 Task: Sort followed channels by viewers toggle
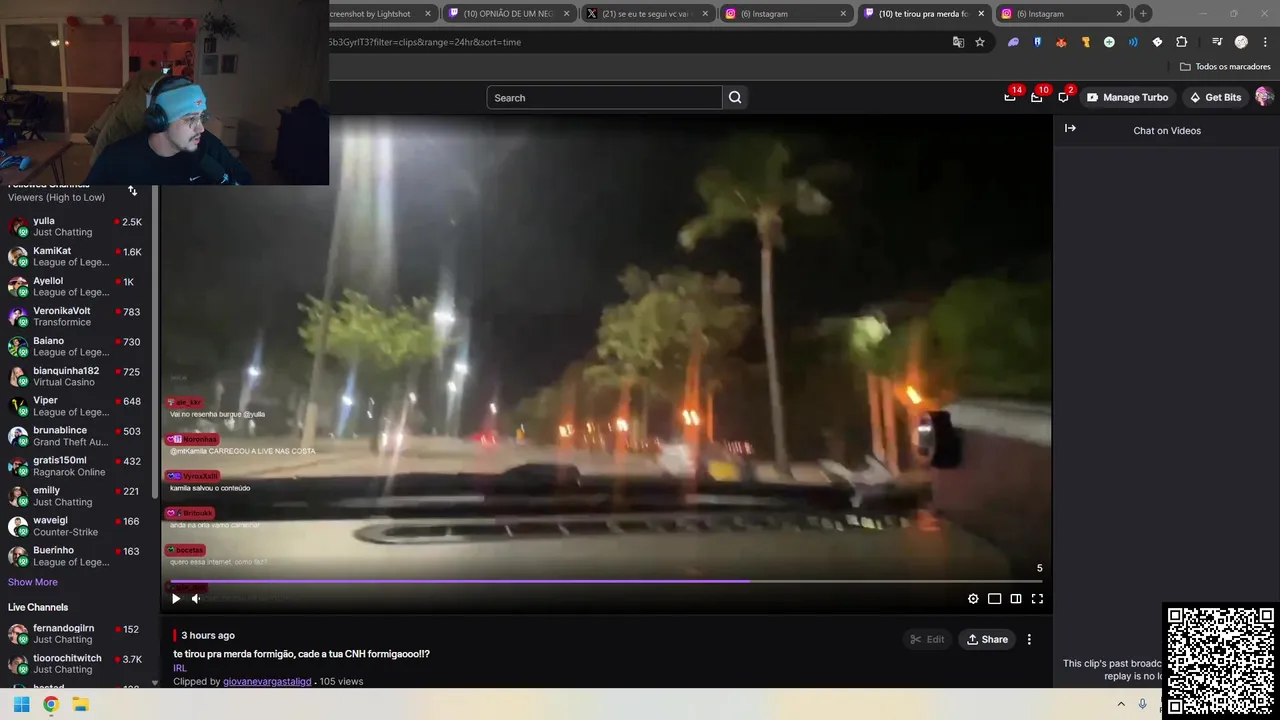132,190
